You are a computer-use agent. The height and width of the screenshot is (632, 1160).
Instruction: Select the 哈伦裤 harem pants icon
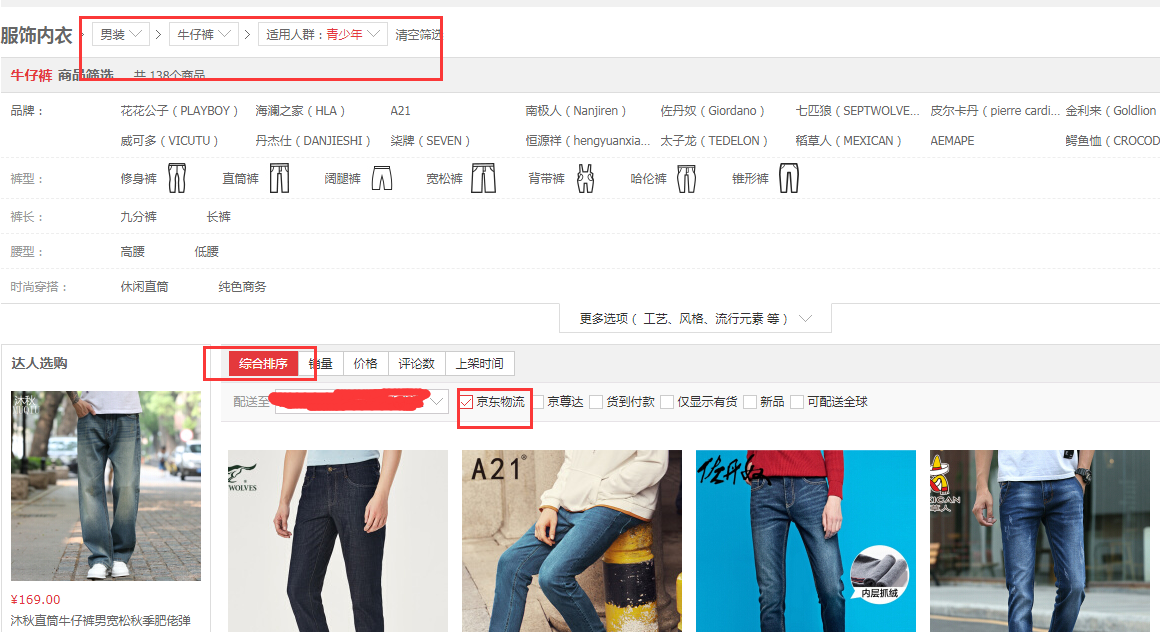click(x=687, y=178)
